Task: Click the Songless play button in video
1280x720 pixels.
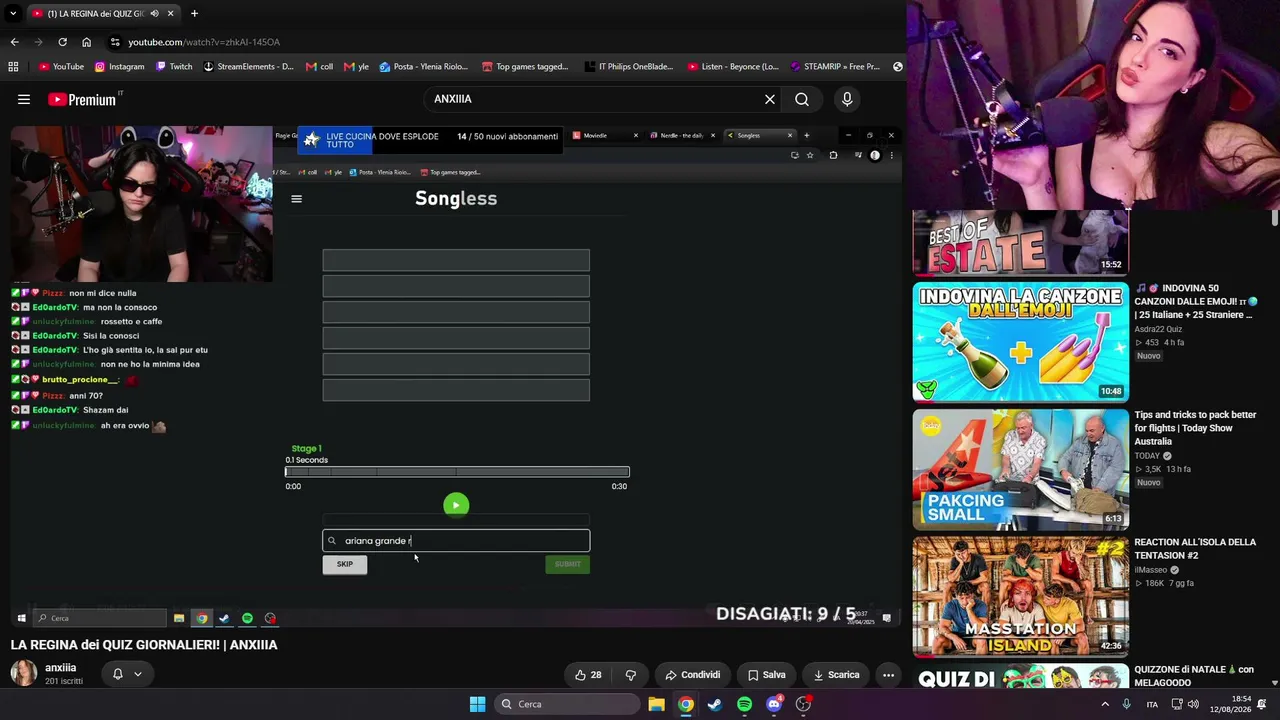Action: [x=456, y=505]
